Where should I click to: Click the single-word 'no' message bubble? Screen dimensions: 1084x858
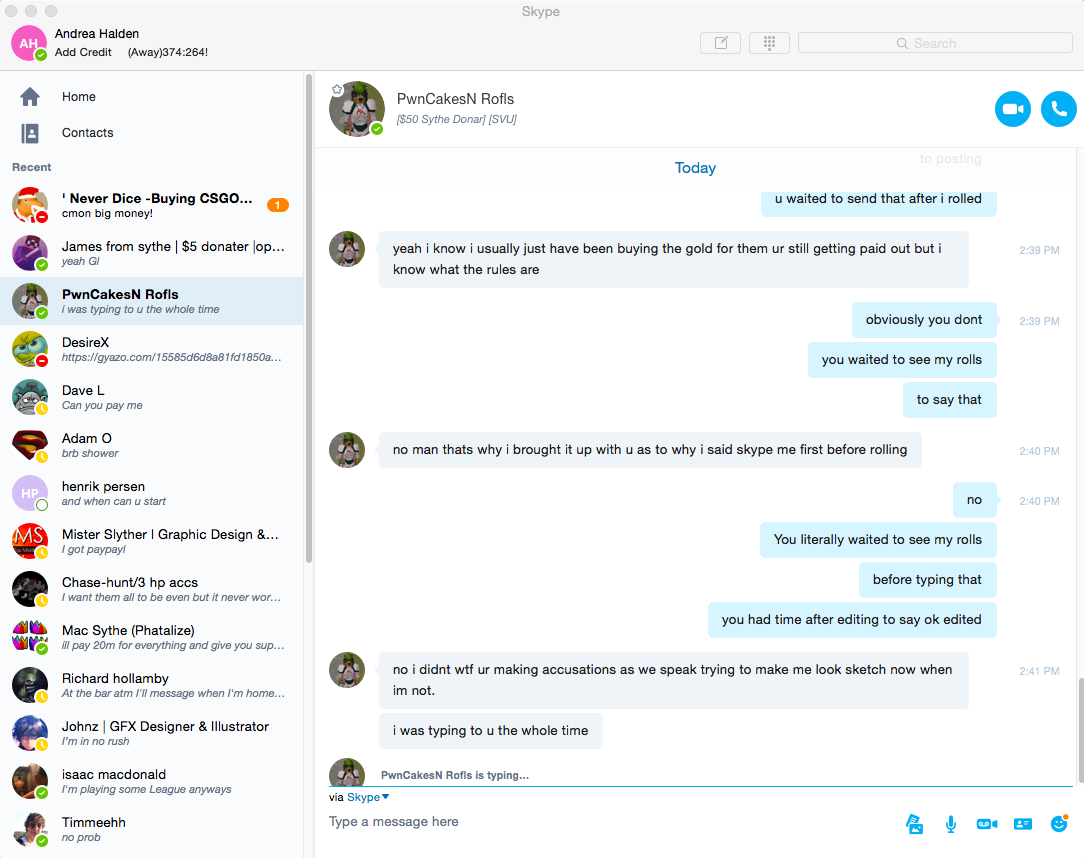974,500
